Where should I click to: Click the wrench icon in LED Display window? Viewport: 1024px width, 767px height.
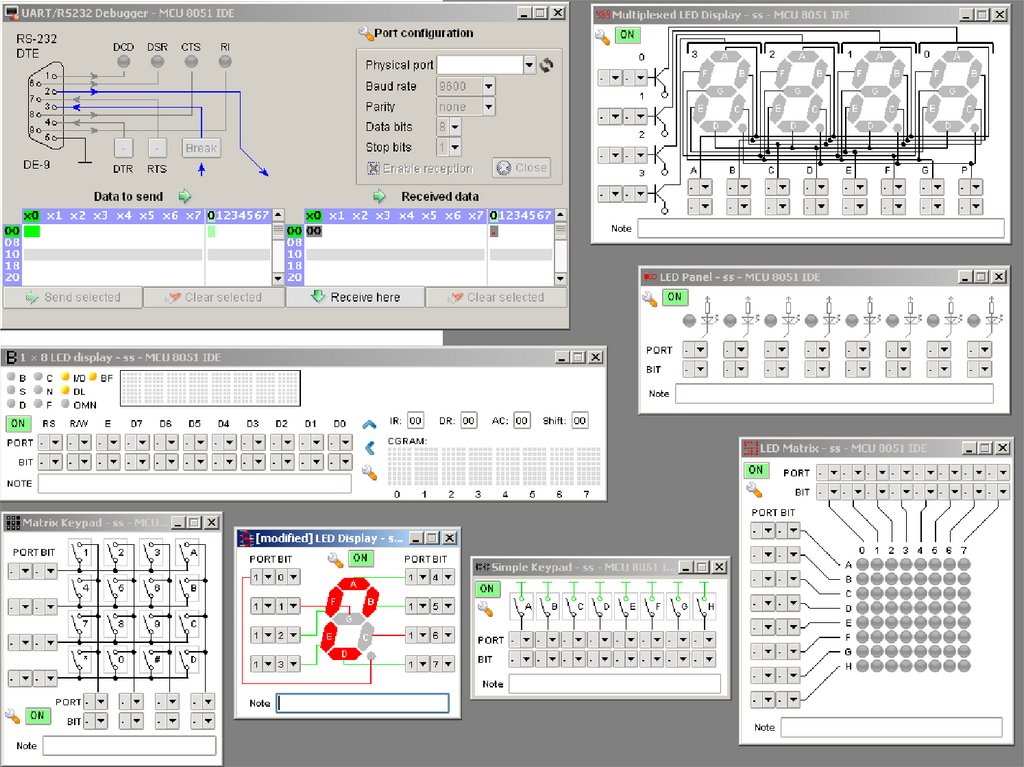[335, 559]
